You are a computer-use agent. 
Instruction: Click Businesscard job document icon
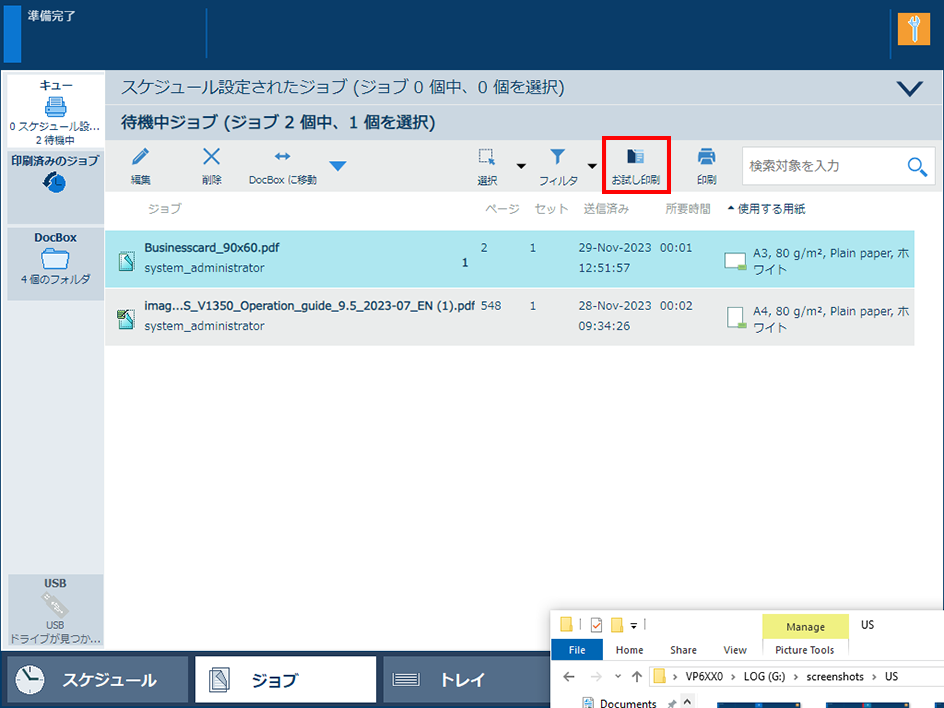tap(126, 261)
